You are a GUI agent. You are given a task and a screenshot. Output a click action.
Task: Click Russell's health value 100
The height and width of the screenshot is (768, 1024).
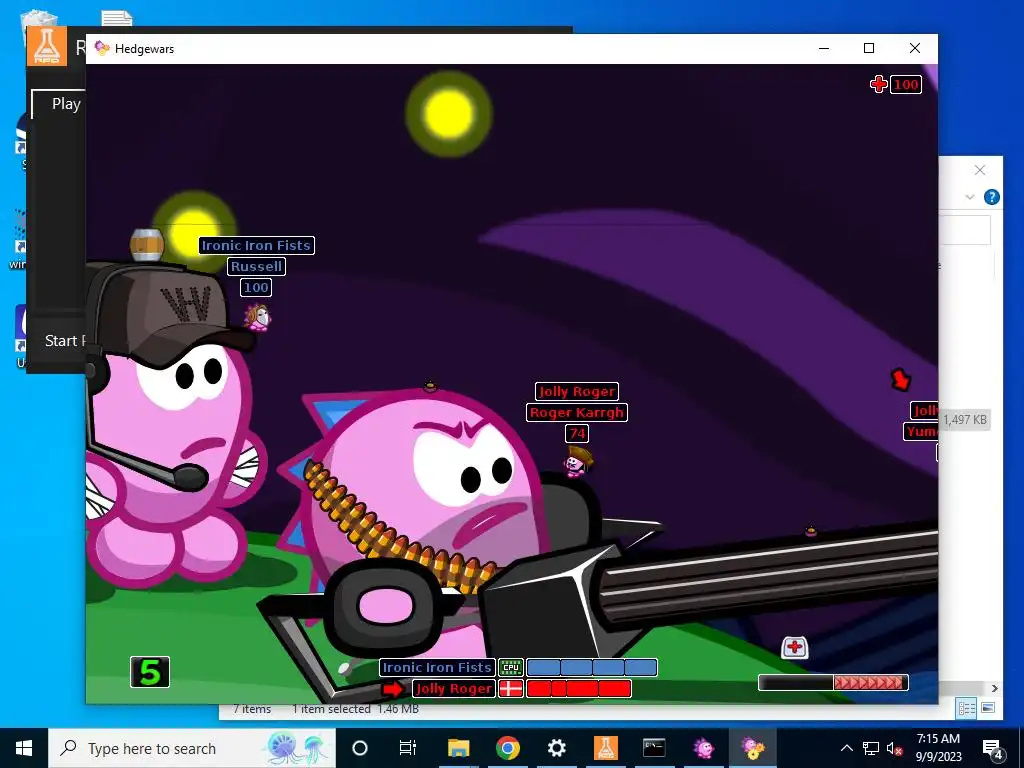(256, 287)
